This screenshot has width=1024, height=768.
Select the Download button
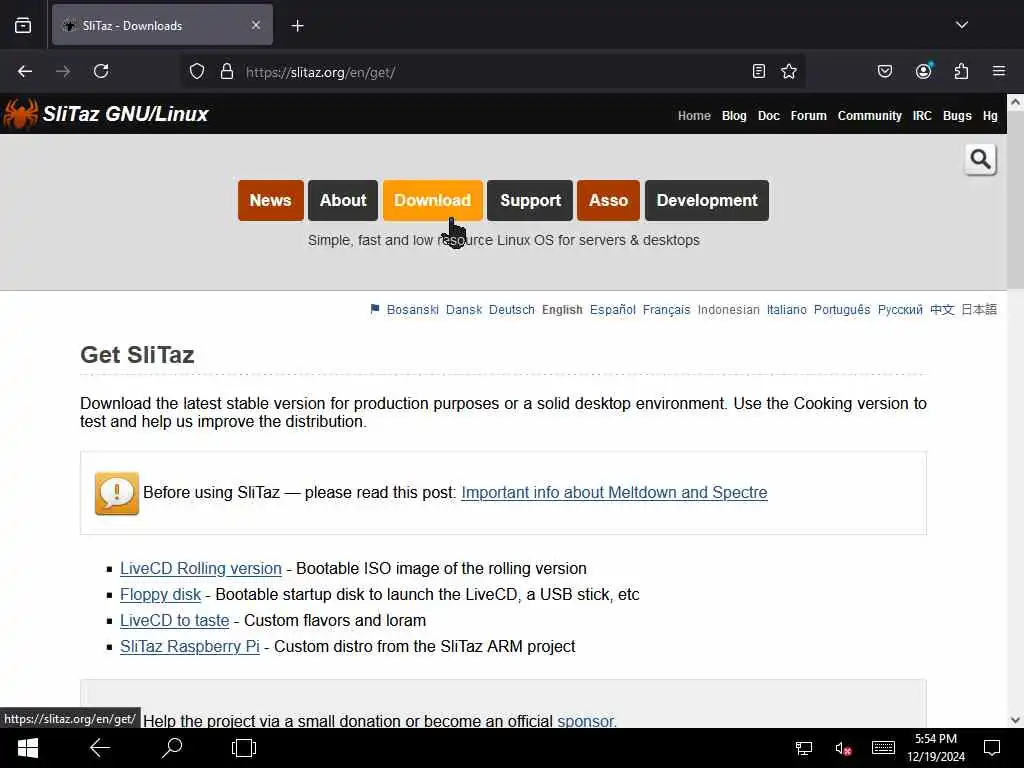click(432, 200)
